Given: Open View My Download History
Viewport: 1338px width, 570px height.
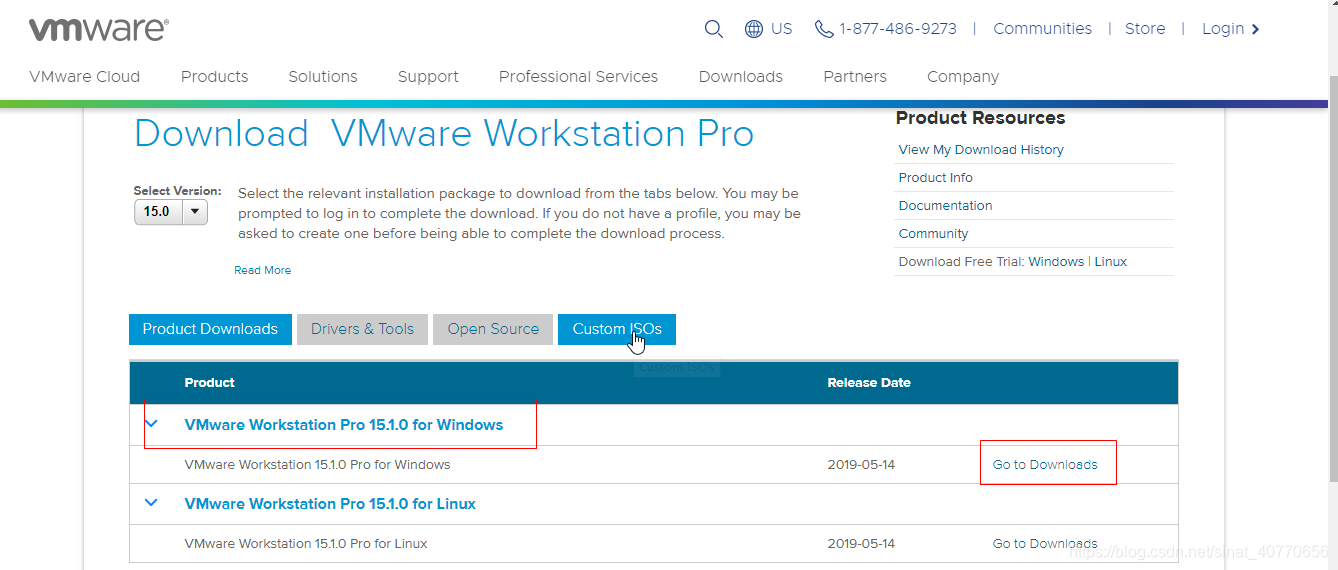Looking at the screenshot, I should click(981, 150).
